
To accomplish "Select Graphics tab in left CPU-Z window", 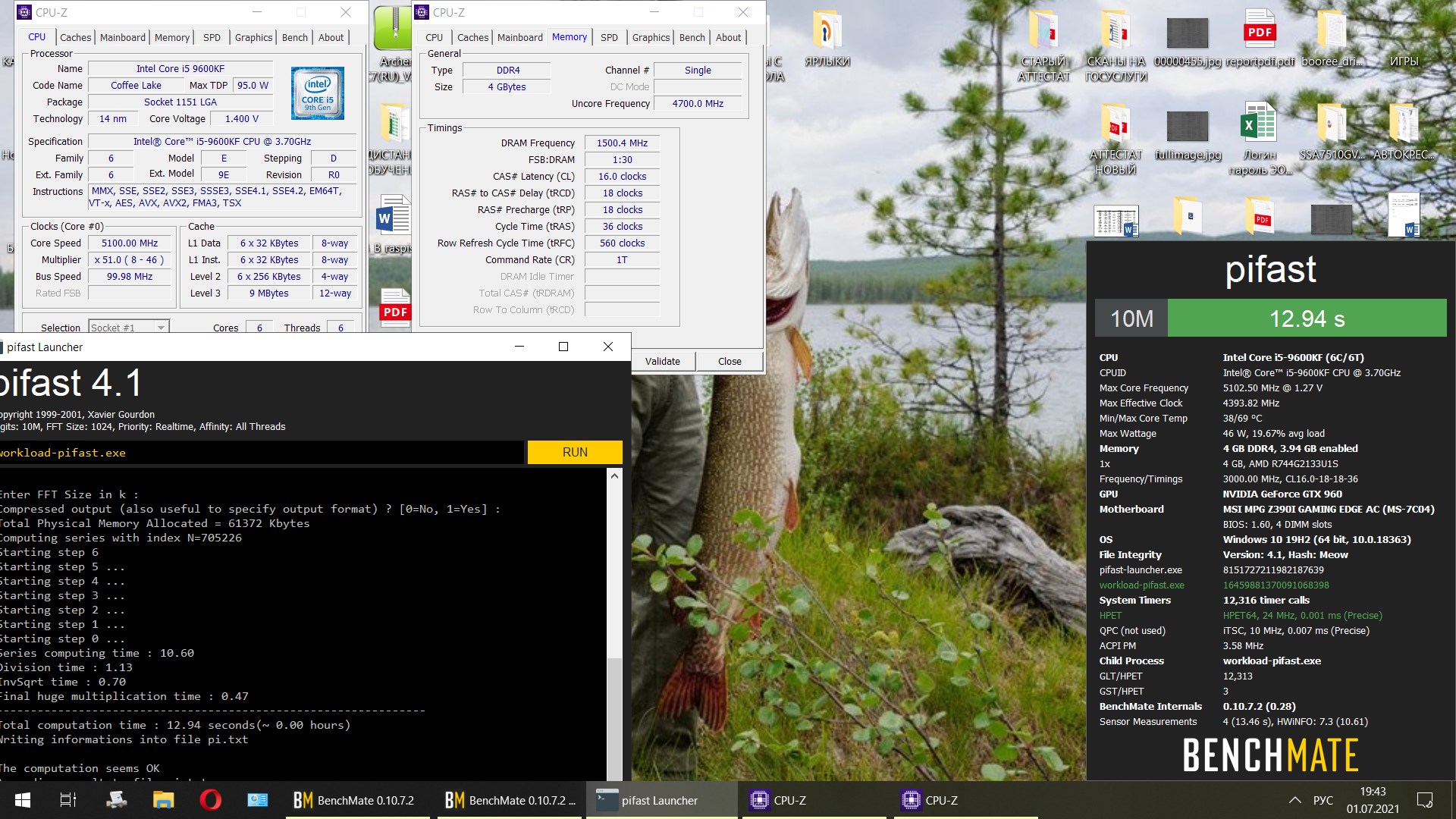I will pyautogui.click(x=253, y=37).
